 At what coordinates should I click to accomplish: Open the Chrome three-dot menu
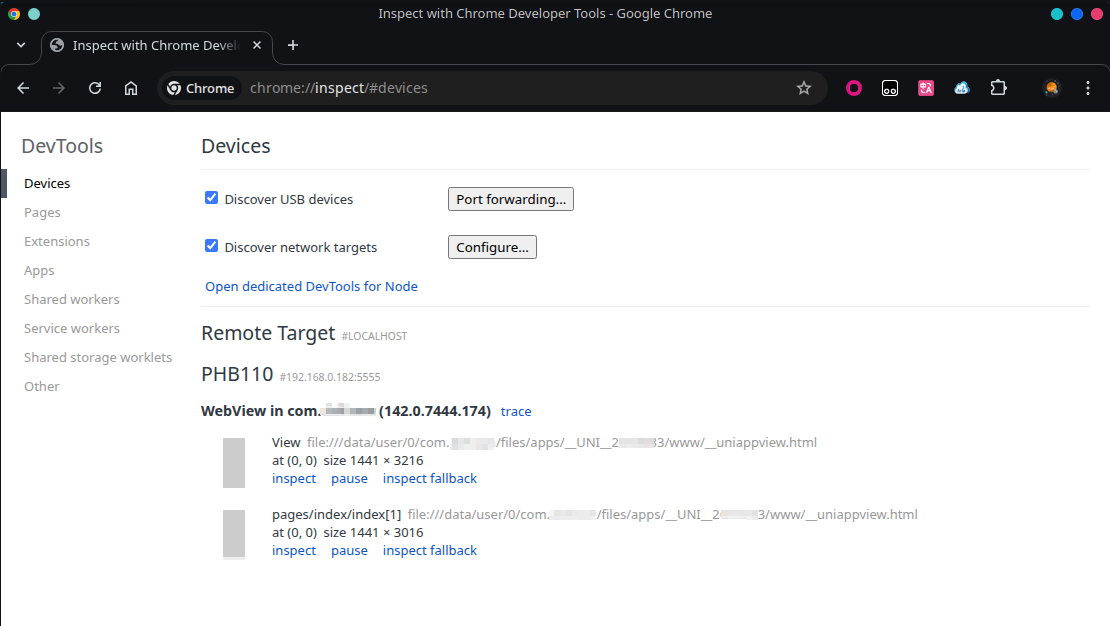click(1088, 88)
